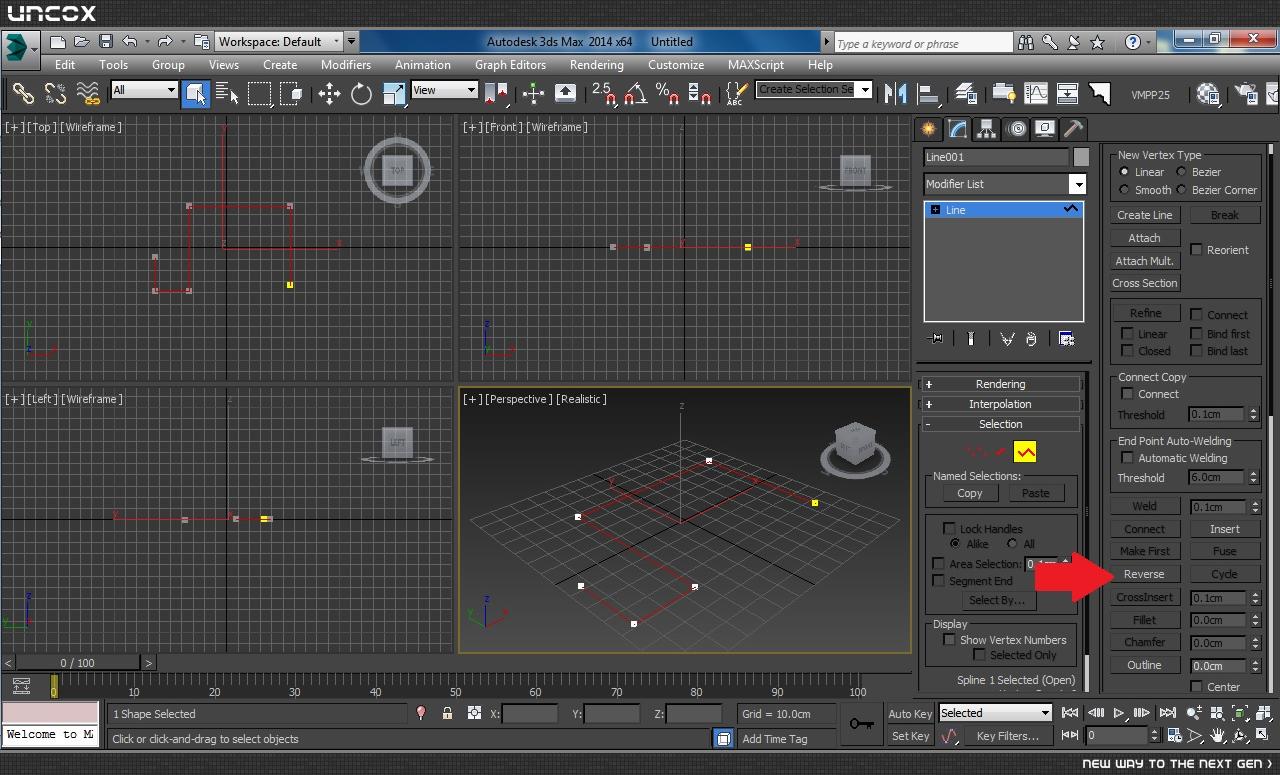Open the selection filter All dropdown
Screen dimensions: 1280x775
point(144,90)
